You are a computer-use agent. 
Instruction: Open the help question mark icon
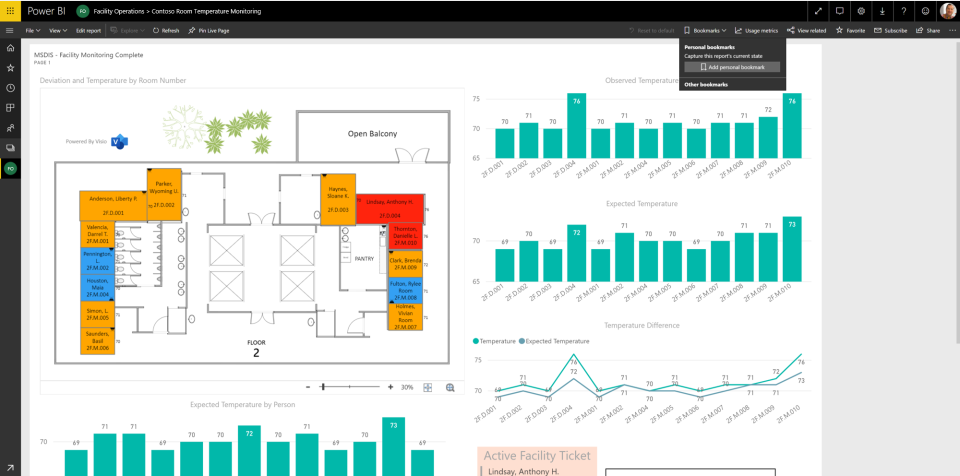(904, 11)
